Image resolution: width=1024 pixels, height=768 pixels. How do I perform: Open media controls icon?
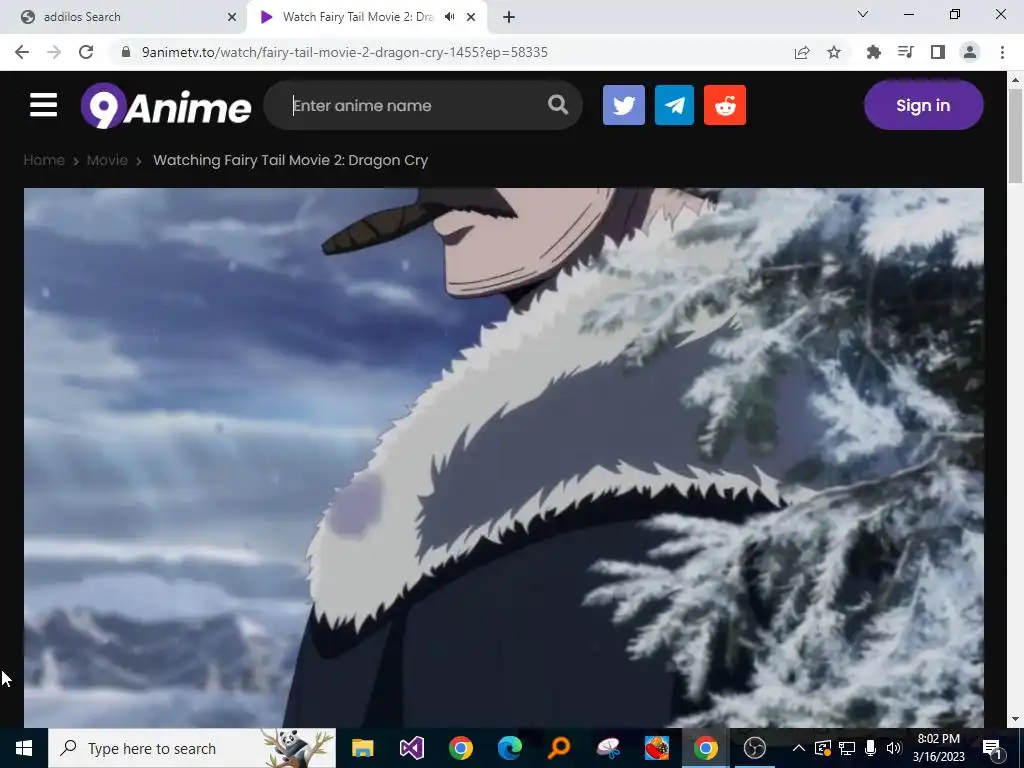click(x=905, y=52)
